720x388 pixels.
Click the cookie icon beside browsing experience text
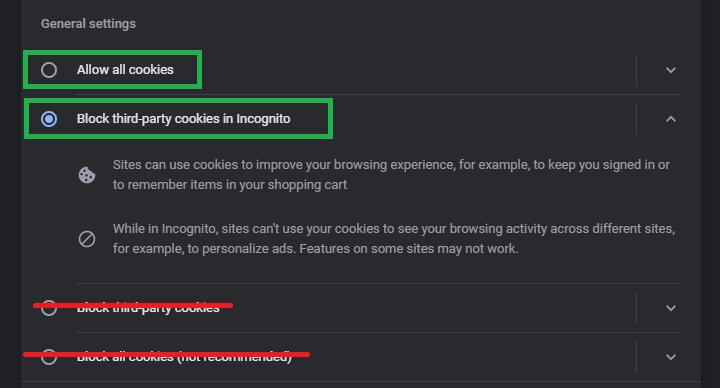click(x=87, y=175)
